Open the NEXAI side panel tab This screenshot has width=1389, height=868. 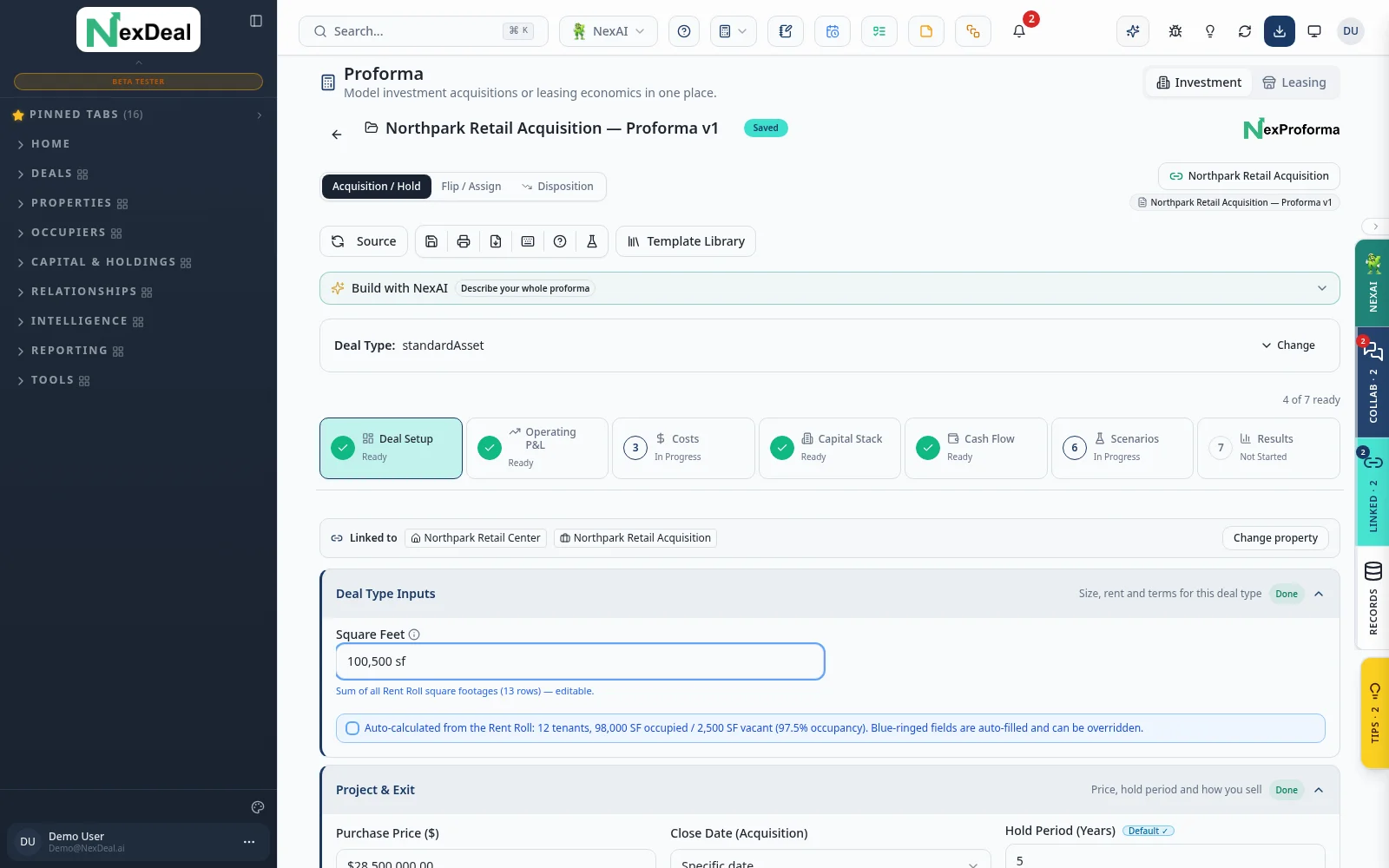pos(1373,283)
